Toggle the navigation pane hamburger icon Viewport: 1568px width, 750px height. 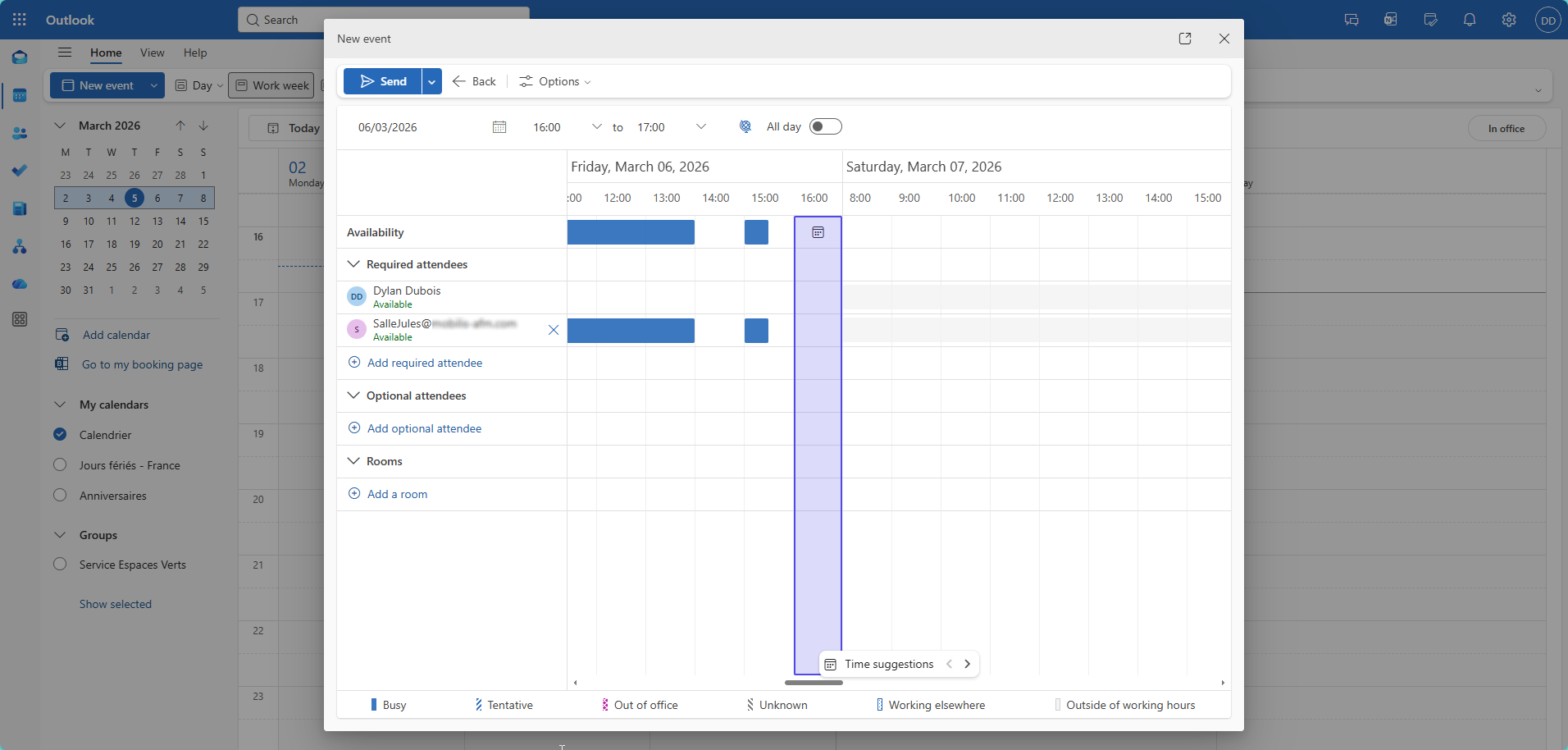point(65,53)
